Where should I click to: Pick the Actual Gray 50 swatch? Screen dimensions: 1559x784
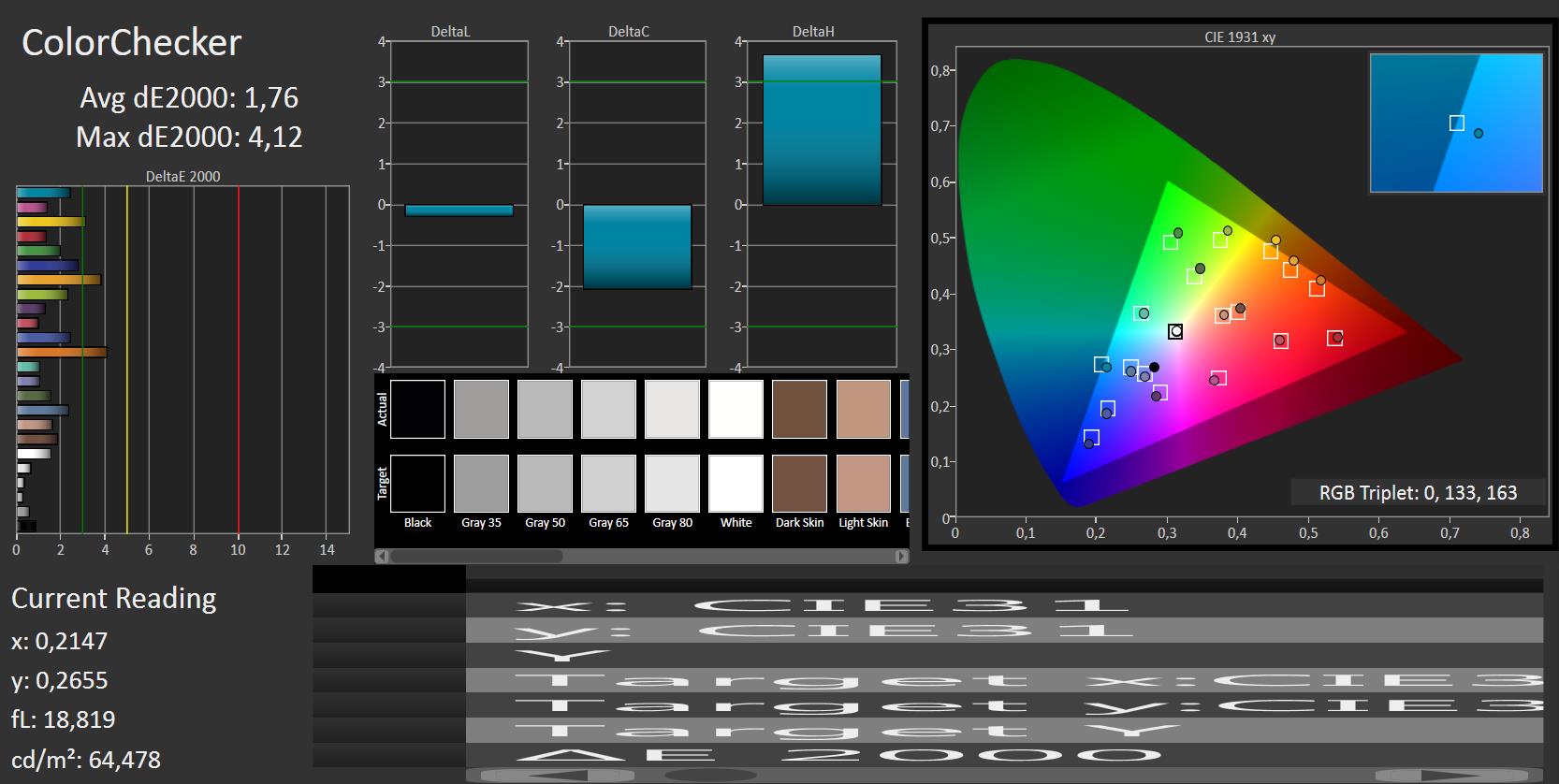545,409
